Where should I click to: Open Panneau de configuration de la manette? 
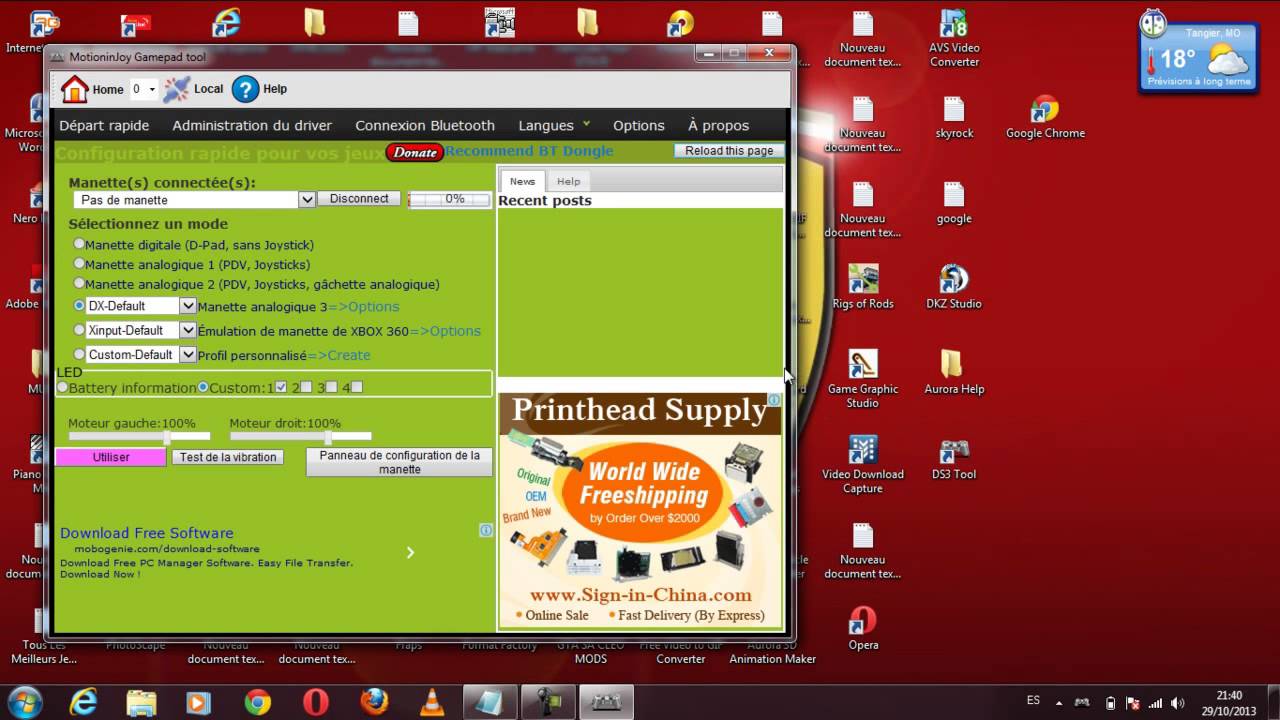pos(400,462)
